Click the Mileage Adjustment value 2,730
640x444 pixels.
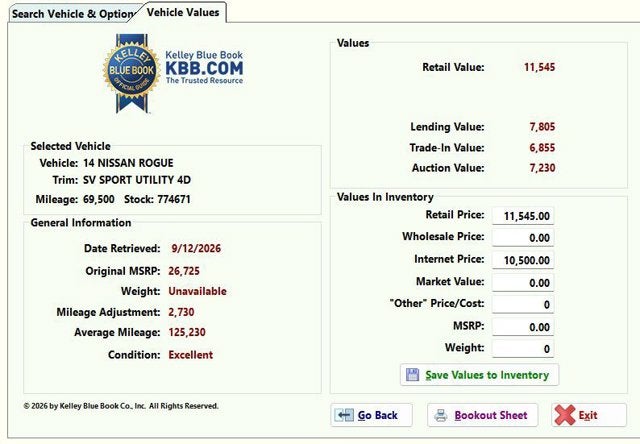pyautogui.click(x=181, y=312)
